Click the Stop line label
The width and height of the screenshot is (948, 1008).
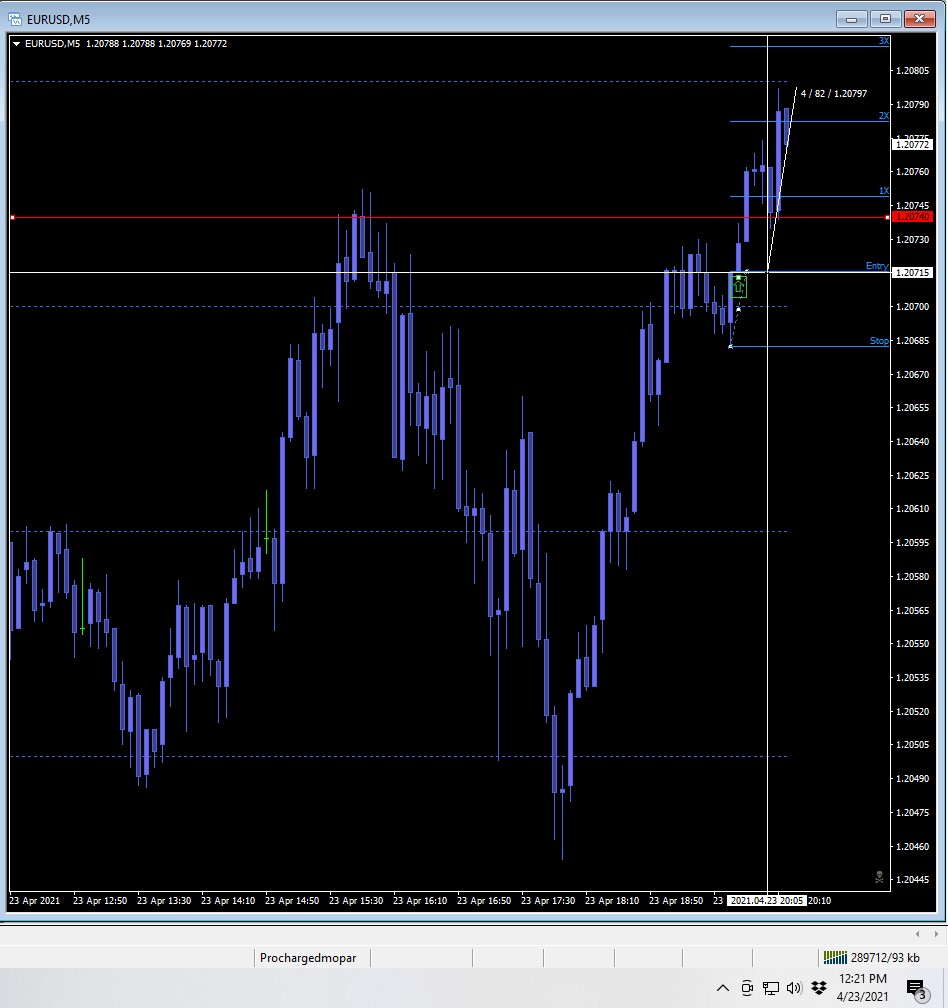point(879,340)
